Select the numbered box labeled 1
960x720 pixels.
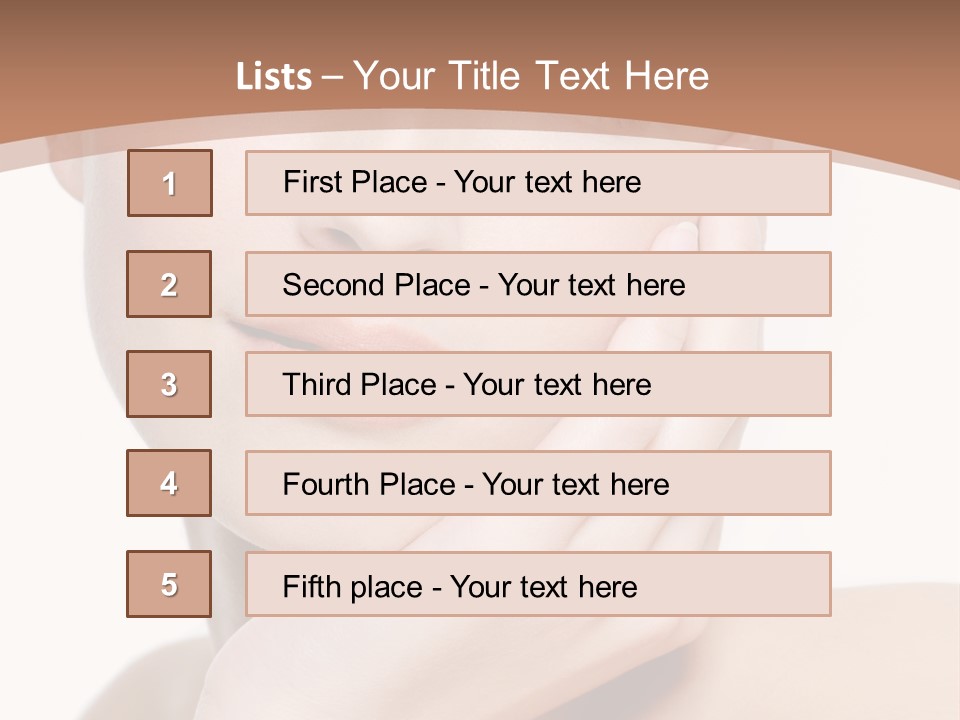coord(170,183)
